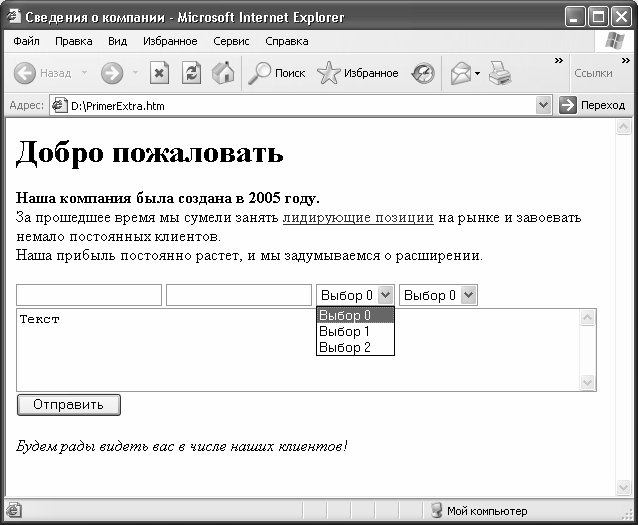
Task: Click textarea scrollbar down arrow
Action: click(x=587, y=382)
